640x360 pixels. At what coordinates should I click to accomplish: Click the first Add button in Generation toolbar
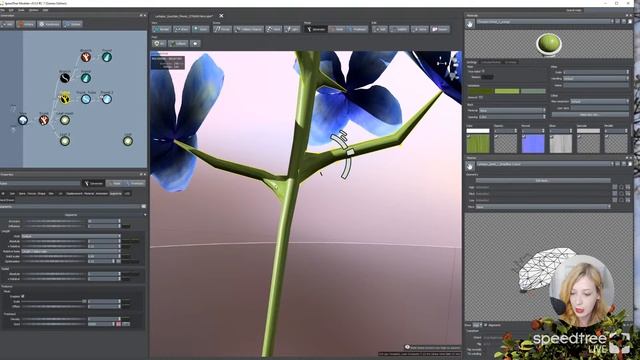coord(7,24)
